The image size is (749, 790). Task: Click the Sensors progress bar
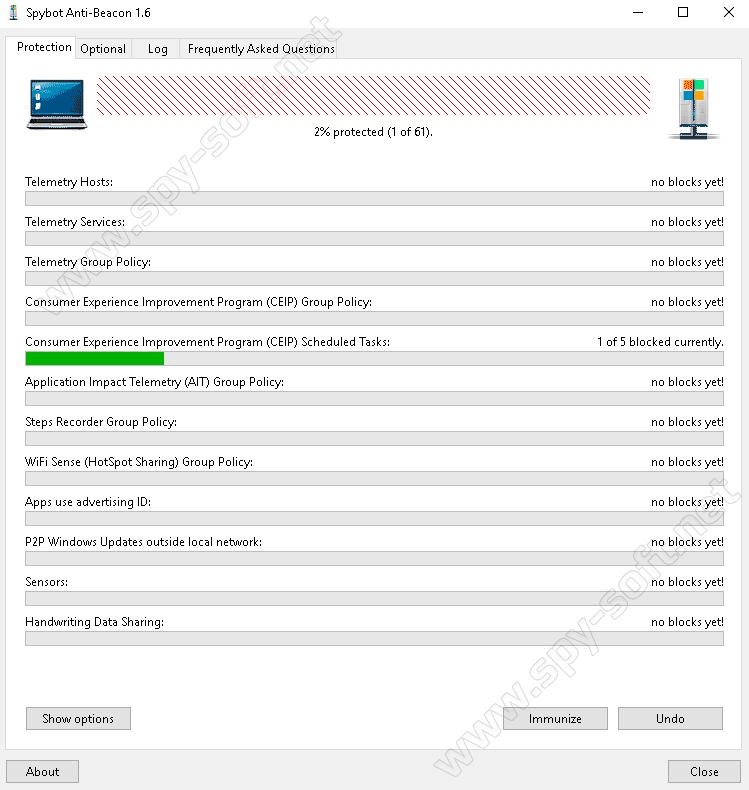click(x=374, y=599)
